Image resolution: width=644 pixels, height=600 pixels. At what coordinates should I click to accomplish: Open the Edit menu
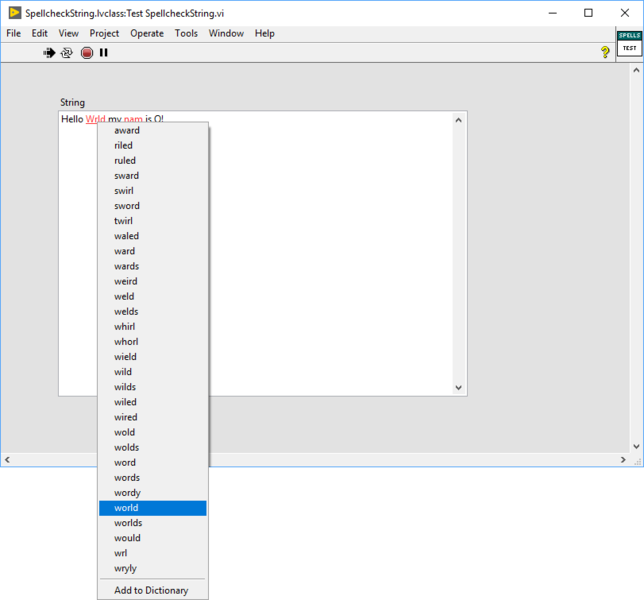(x=39, y=33)
